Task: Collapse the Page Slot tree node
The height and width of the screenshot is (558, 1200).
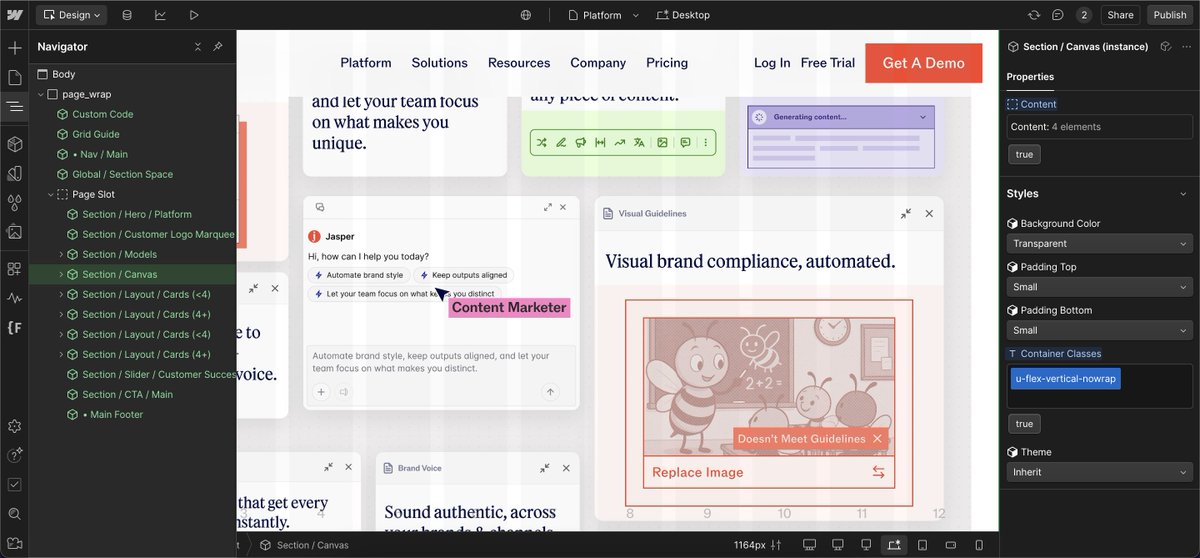Action: tap(51, 194)
